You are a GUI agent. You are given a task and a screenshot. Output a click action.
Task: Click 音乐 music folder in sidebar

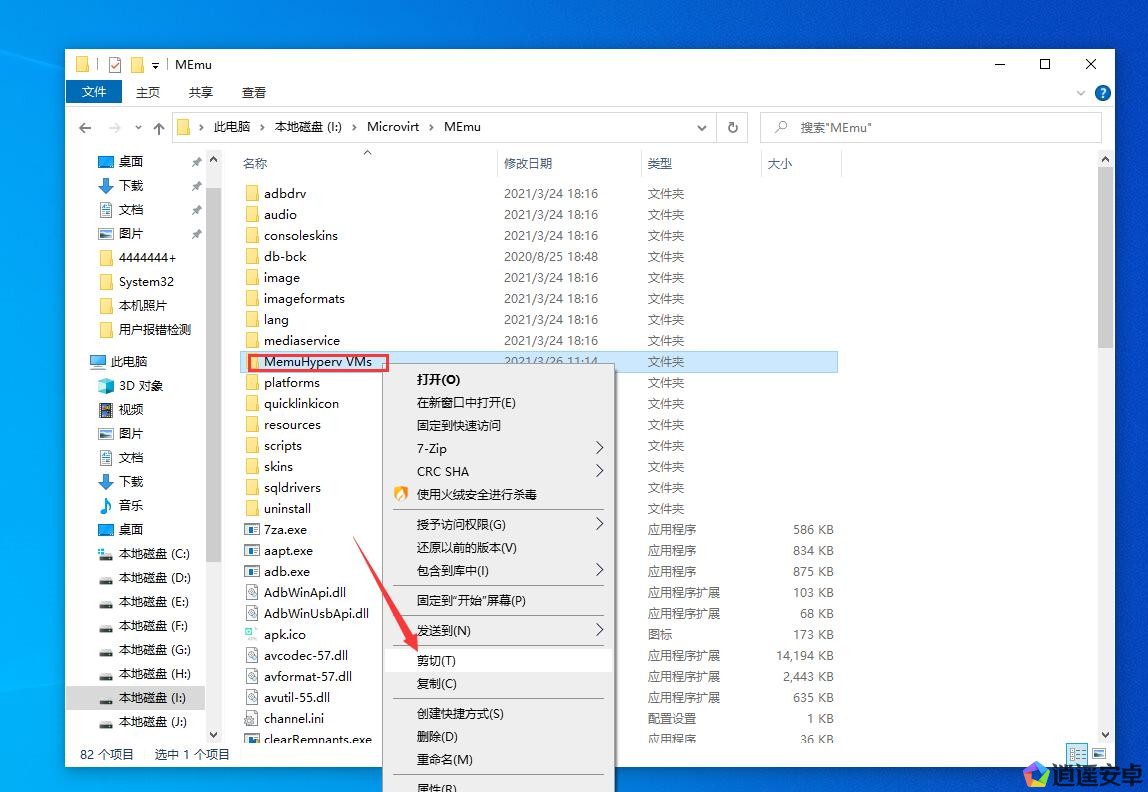click(x=130, y=506)
